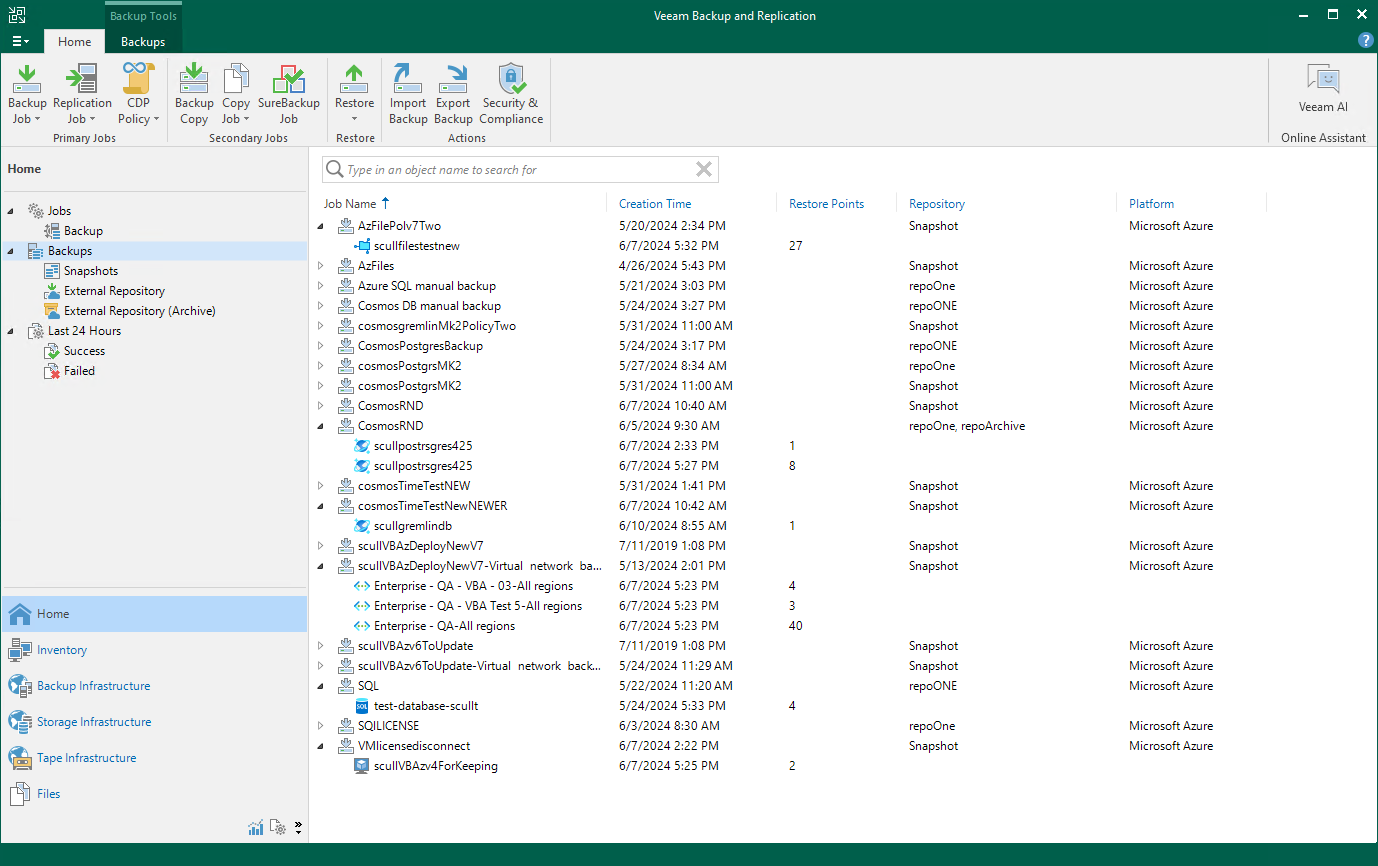Sort by the Job Name column header
The height and width of the screenshot is (866, 1378).
350,204
